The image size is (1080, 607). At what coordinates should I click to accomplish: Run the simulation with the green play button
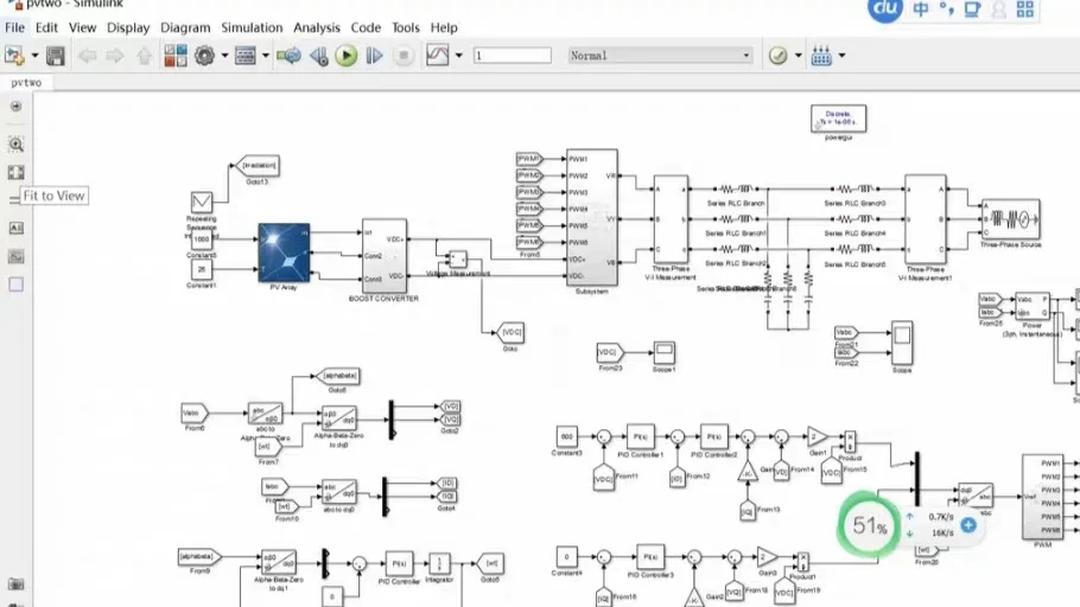(346, 56)
